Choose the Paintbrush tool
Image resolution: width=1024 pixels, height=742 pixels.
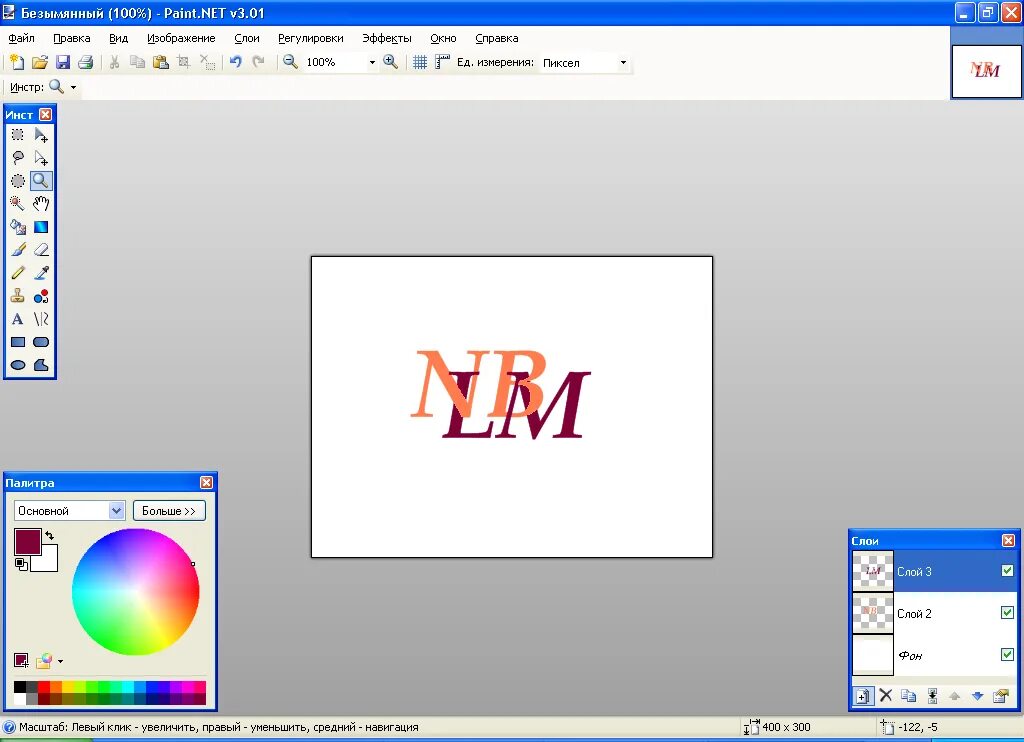pyautogui.click(x=18, y=250)
